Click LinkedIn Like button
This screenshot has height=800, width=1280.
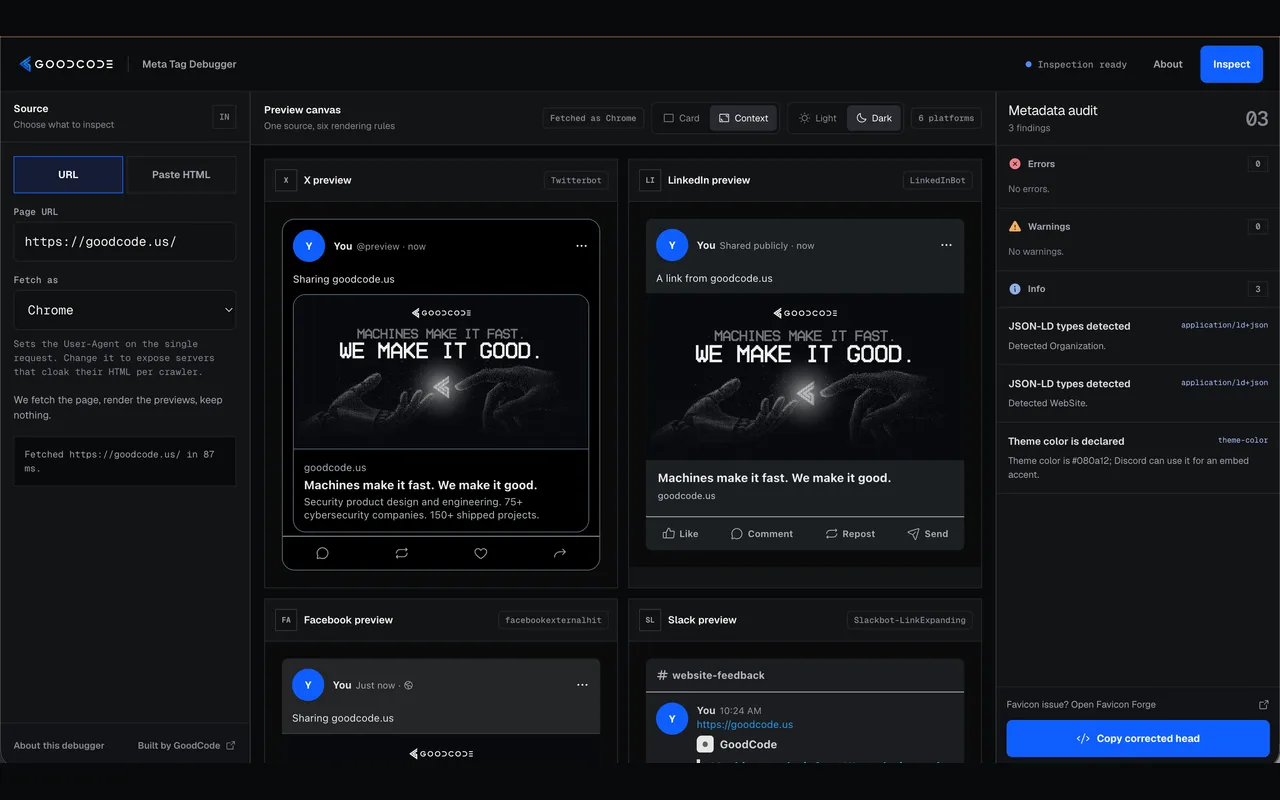680,534
